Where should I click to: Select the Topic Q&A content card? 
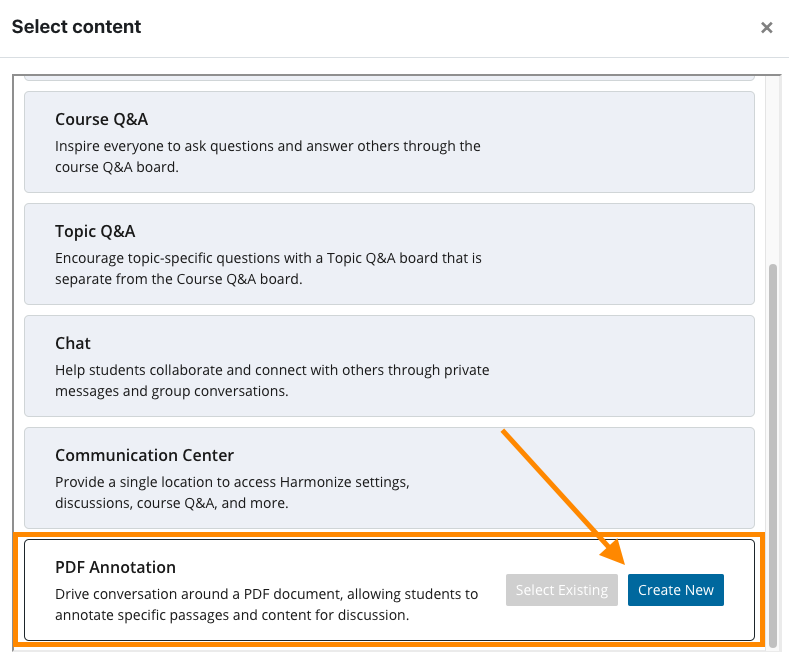point(389,254)
